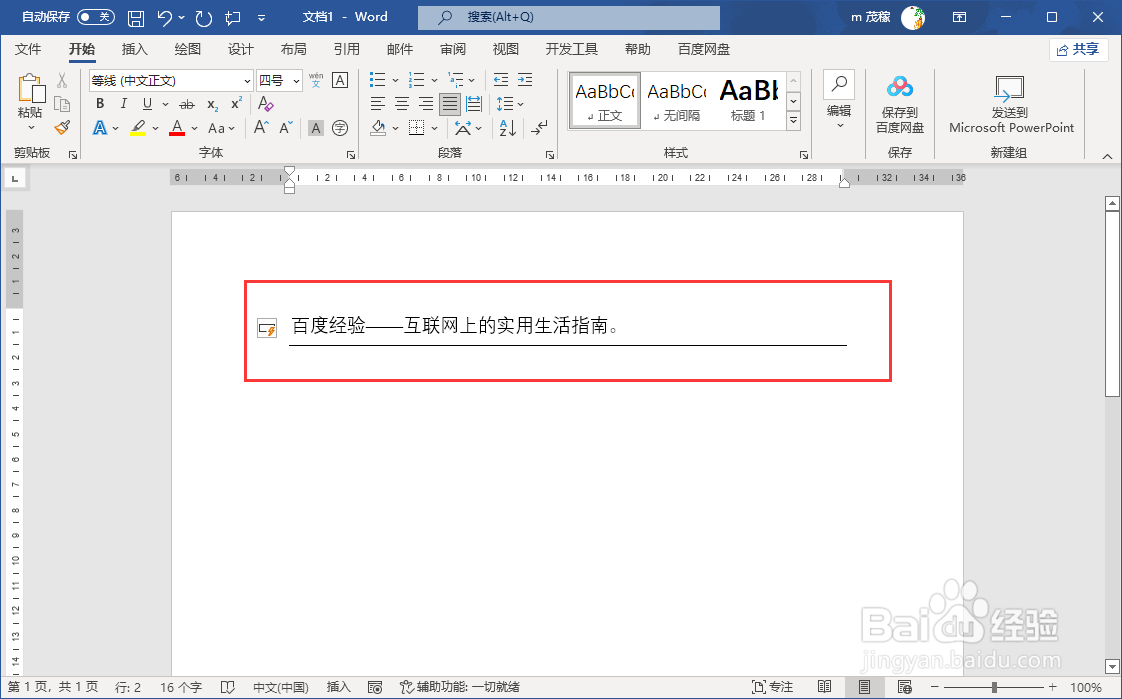Toggle underline formatting

pyautogui.click(x=147, y=104)
